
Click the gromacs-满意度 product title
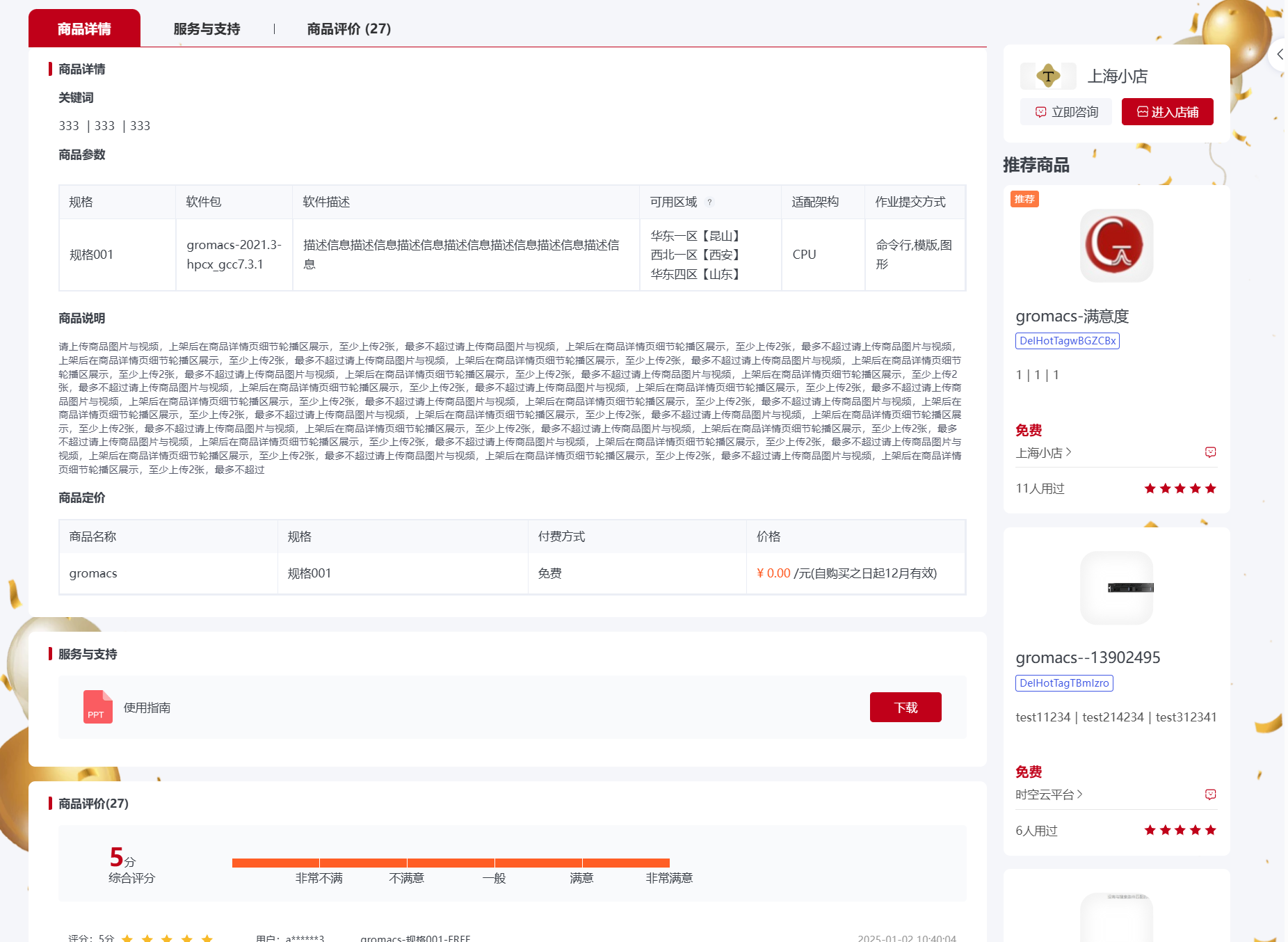[1072, 317]
